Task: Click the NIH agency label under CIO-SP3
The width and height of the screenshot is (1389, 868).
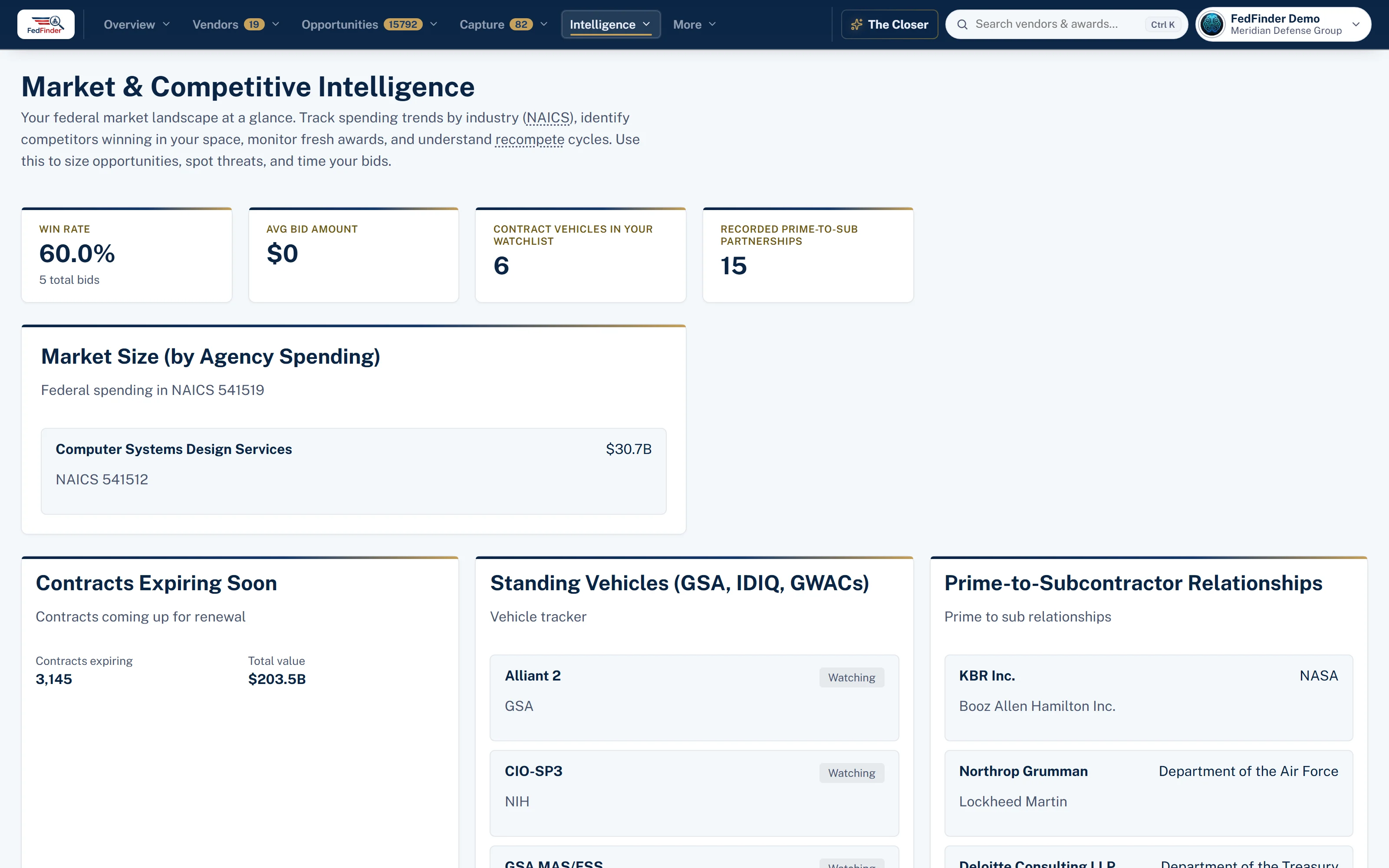Action: [517, 802]
